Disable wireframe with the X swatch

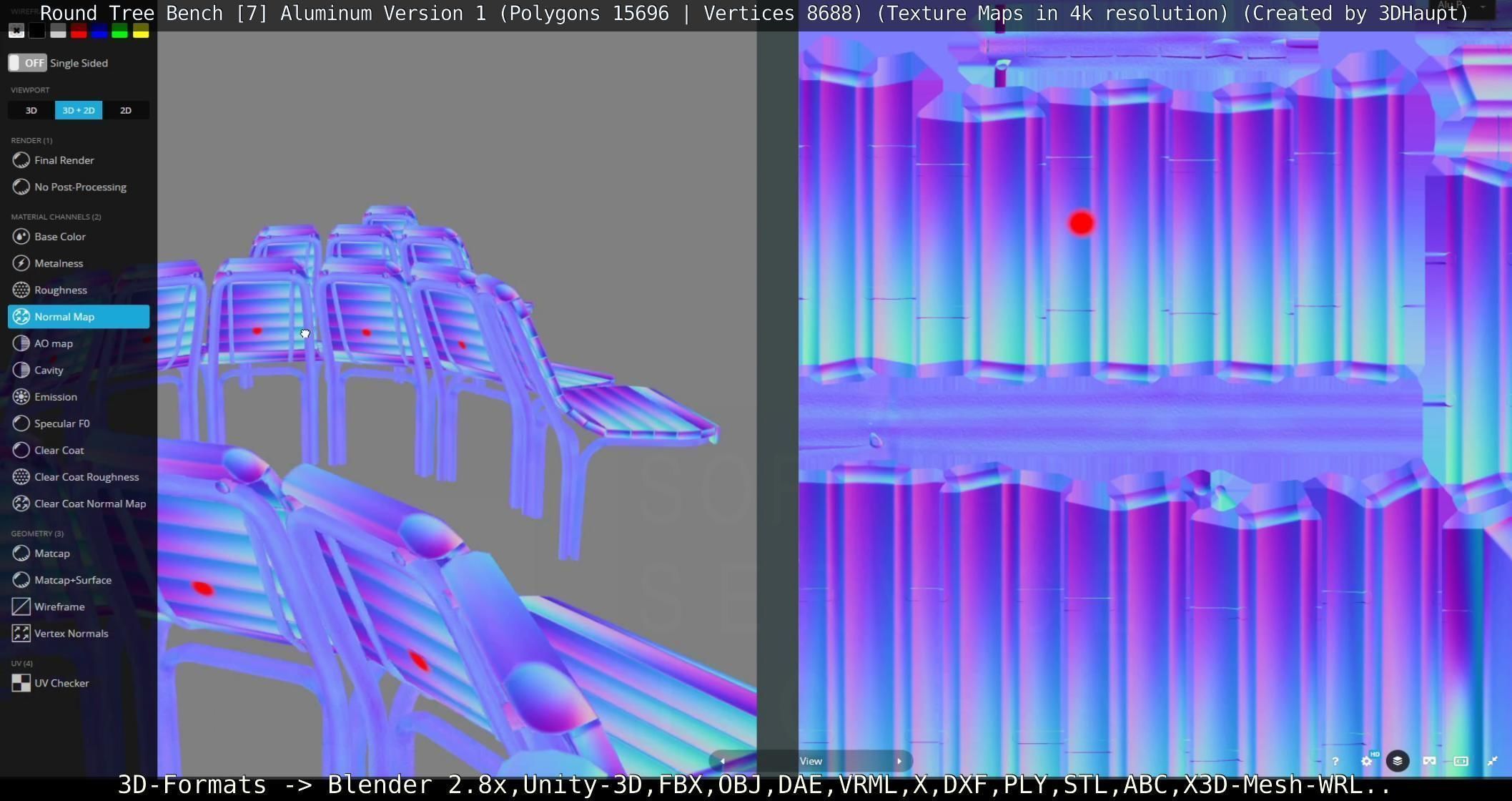pyautogui.click(x=16, y=31)
